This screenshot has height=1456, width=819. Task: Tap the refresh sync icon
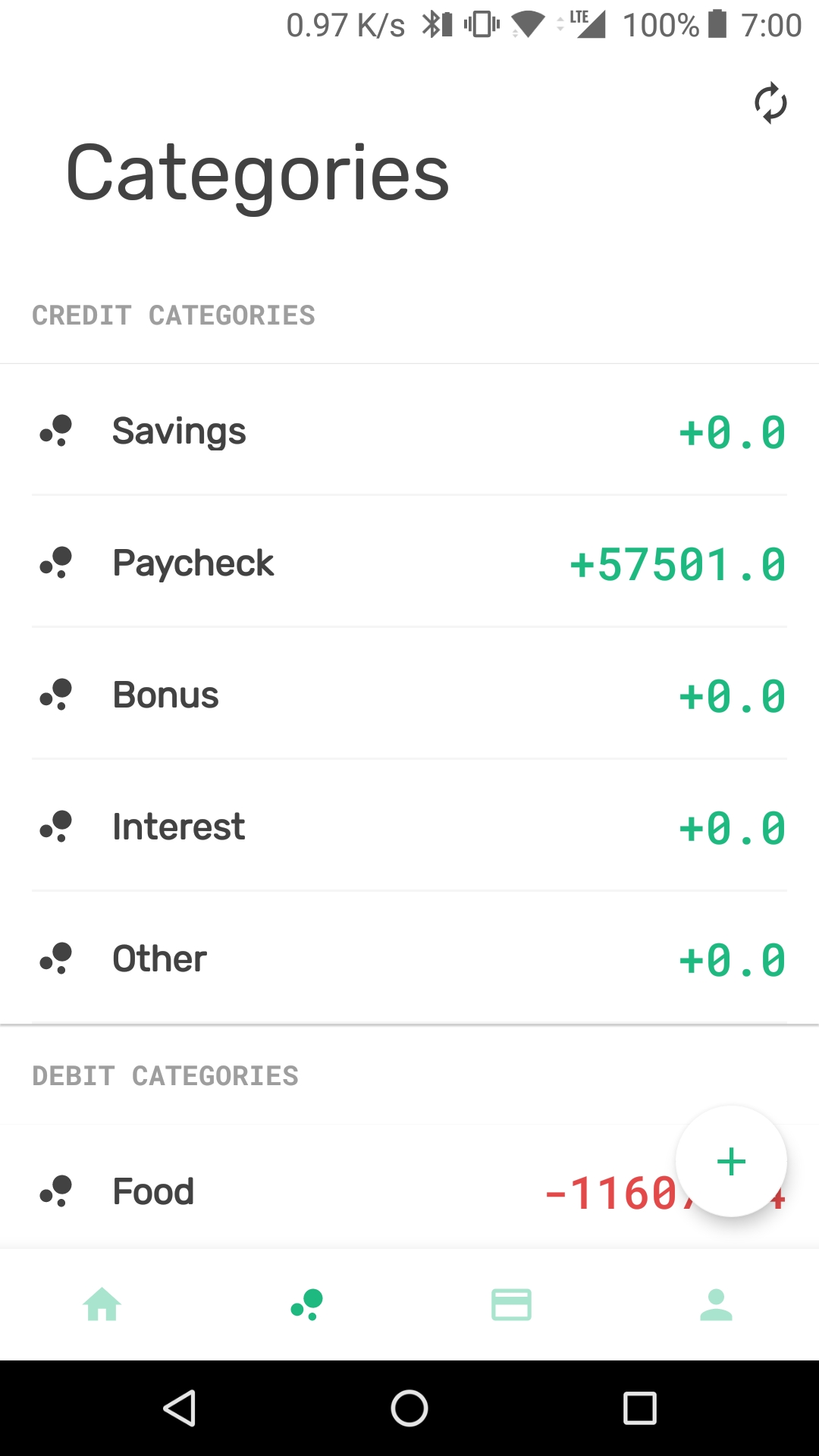tap(770, 102)
